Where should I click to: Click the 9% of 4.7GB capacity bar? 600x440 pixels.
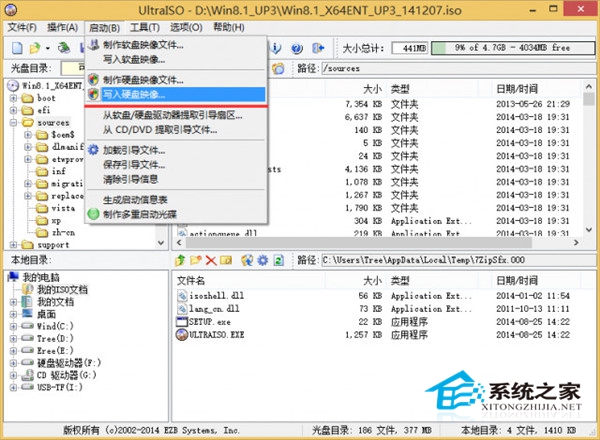tap(513, 48)
